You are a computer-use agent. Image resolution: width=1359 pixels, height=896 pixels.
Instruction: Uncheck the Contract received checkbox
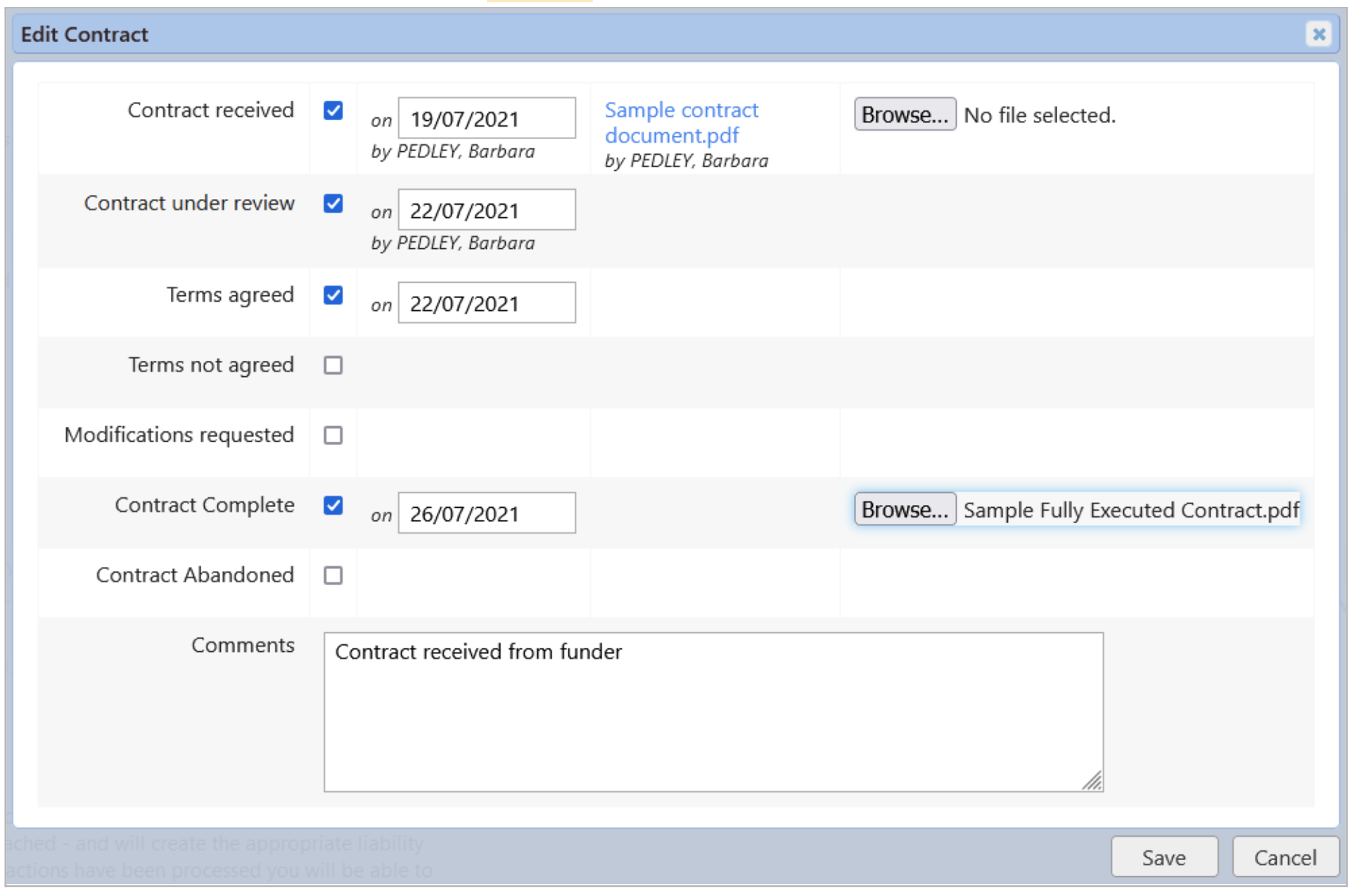tap(333, 110)
